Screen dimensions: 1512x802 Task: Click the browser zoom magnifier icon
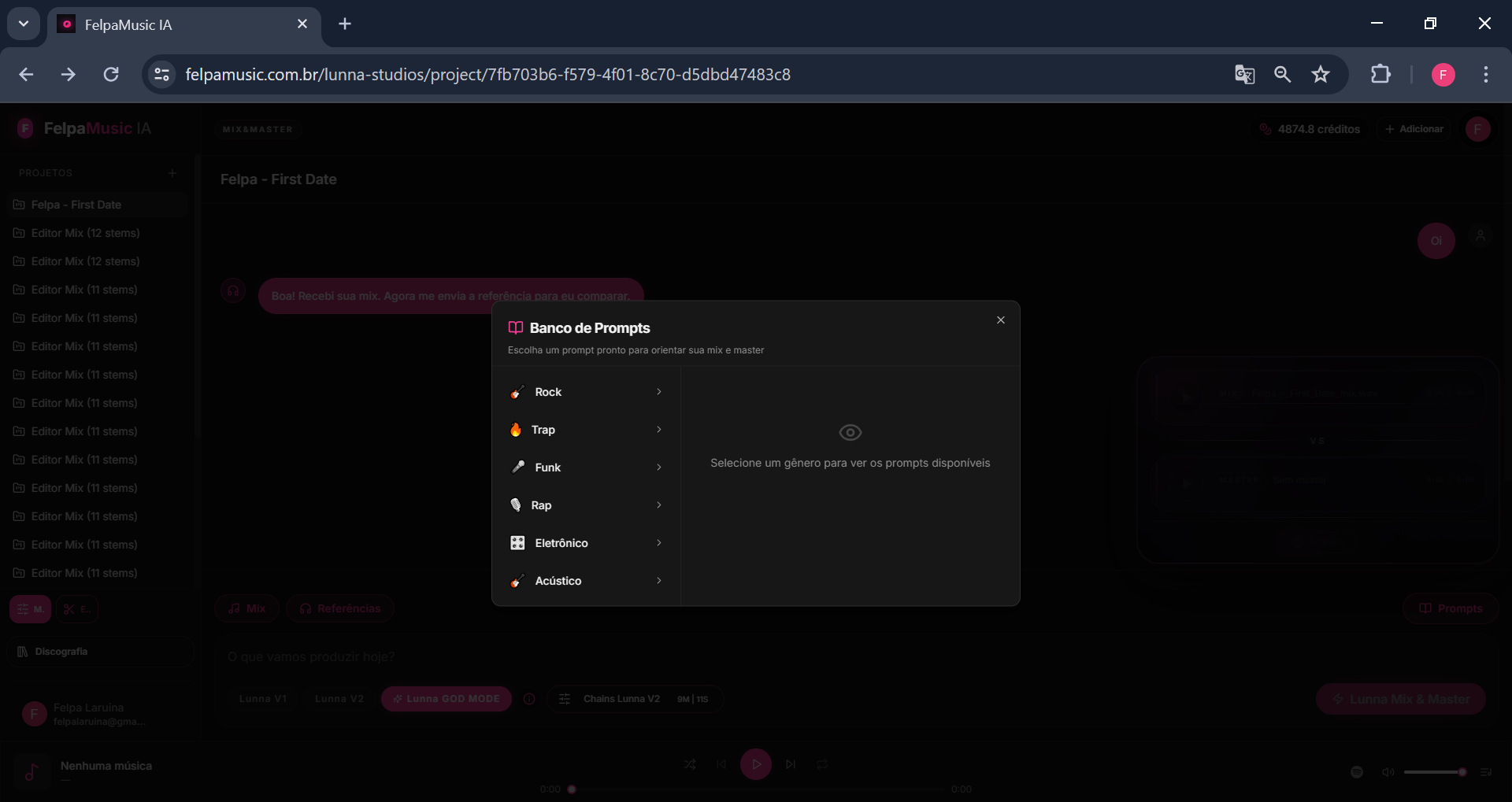tap(1283, 75)
